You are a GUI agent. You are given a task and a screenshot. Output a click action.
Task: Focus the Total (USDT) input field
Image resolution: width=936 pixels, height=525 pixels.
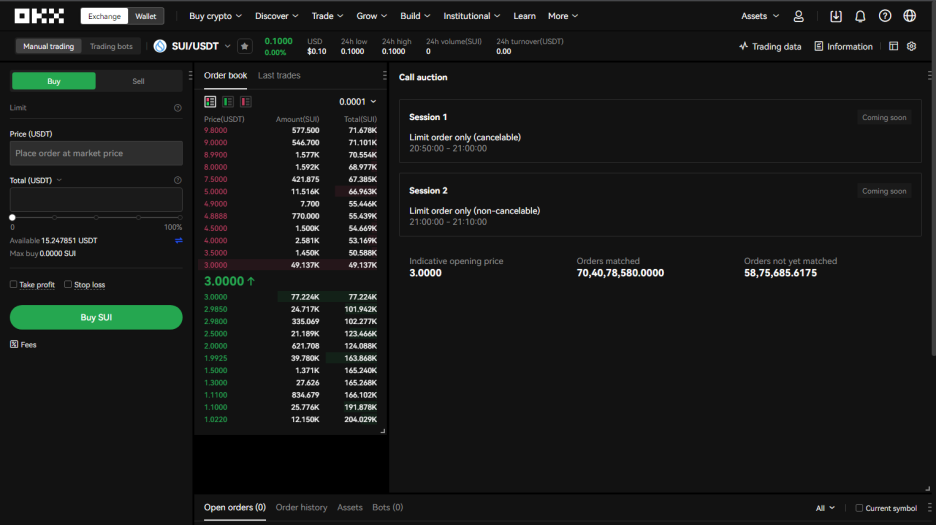(x=96, y=199)
